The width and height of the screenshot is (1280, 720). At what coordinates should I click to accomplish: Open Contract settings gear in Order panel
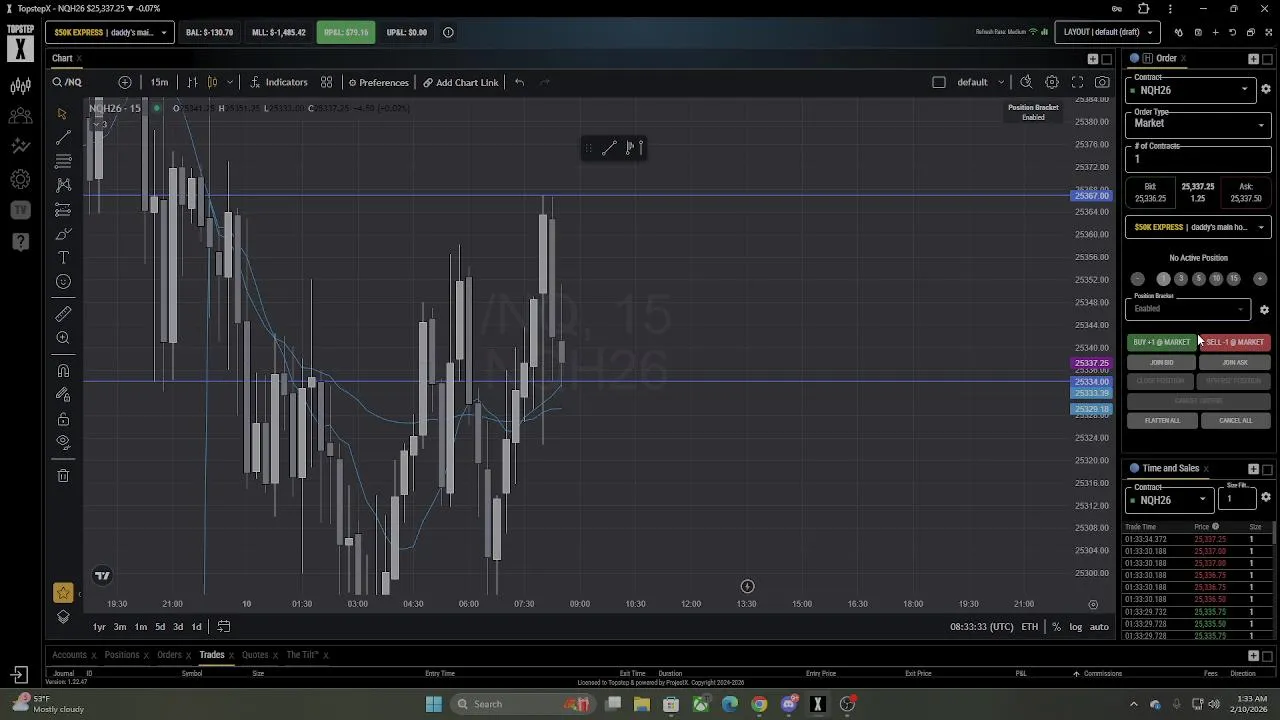(x=1265, y=89)
